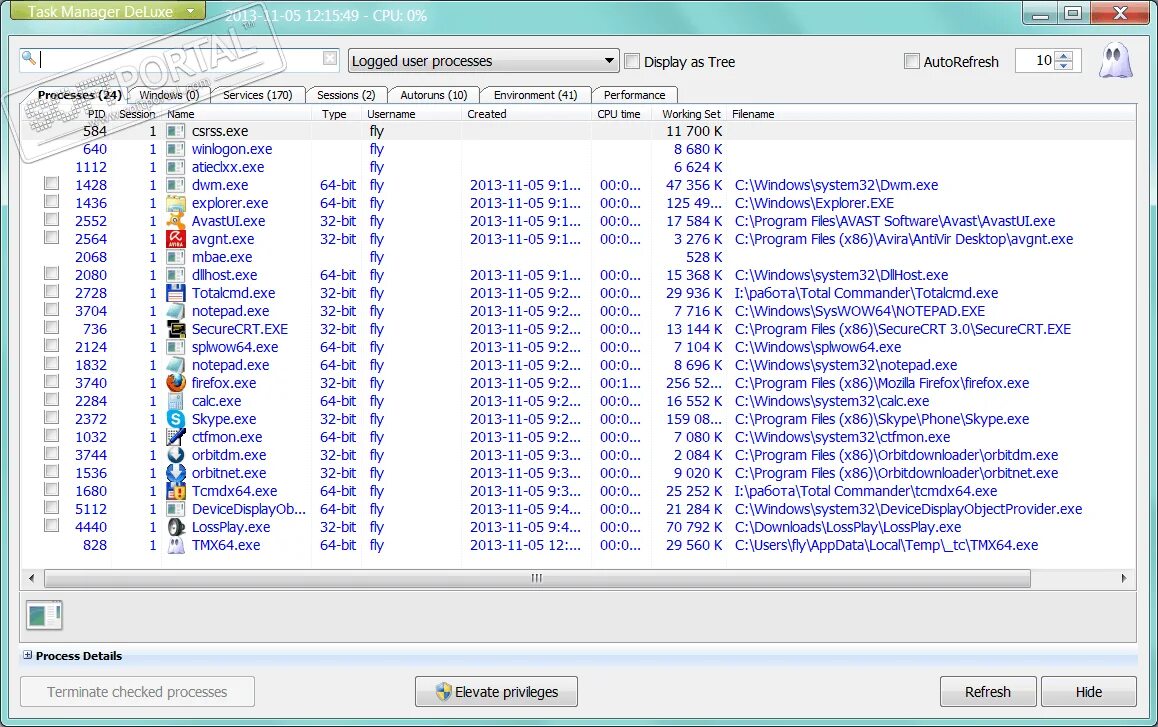Check the box for LossPlay.exe (PID 4440)
The width and height of the screenshot is (1158, 727).
[52, 525]
